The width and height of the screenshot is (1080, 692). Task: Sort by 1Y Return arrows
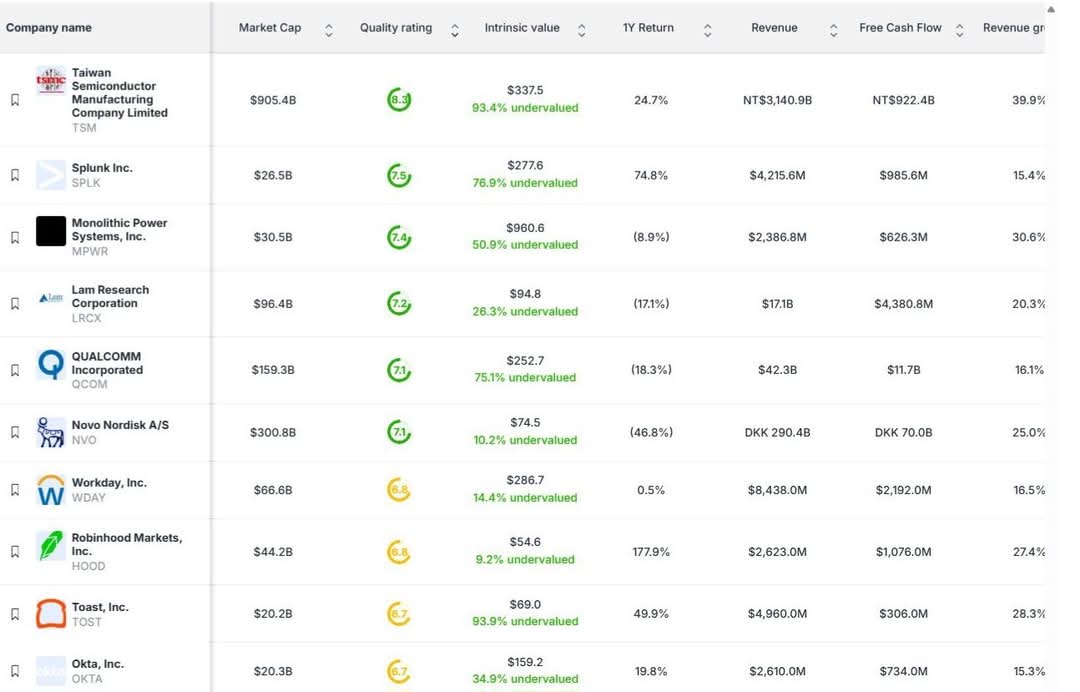(707, 30)
